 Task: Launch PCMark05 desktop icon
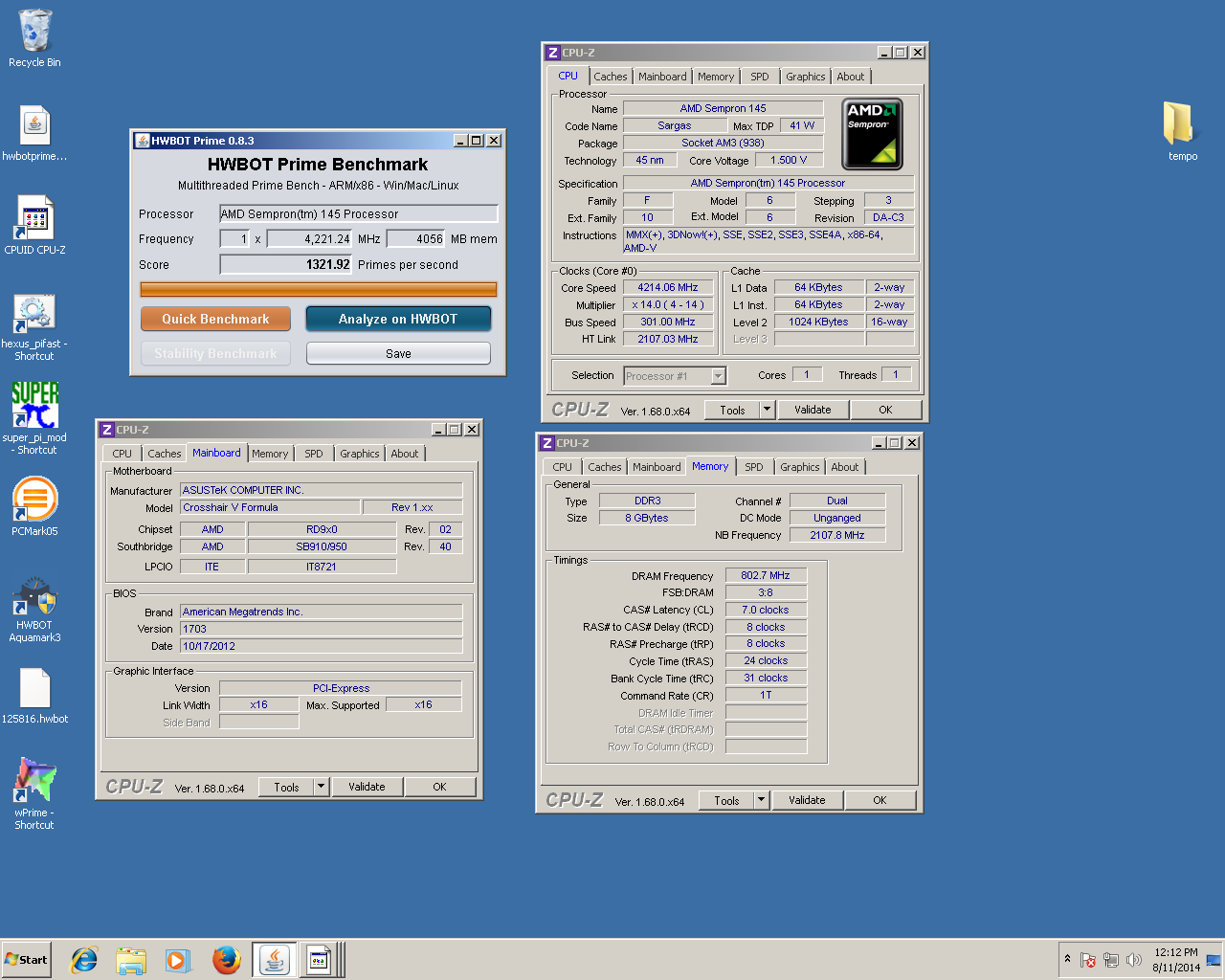pos(34,507)
